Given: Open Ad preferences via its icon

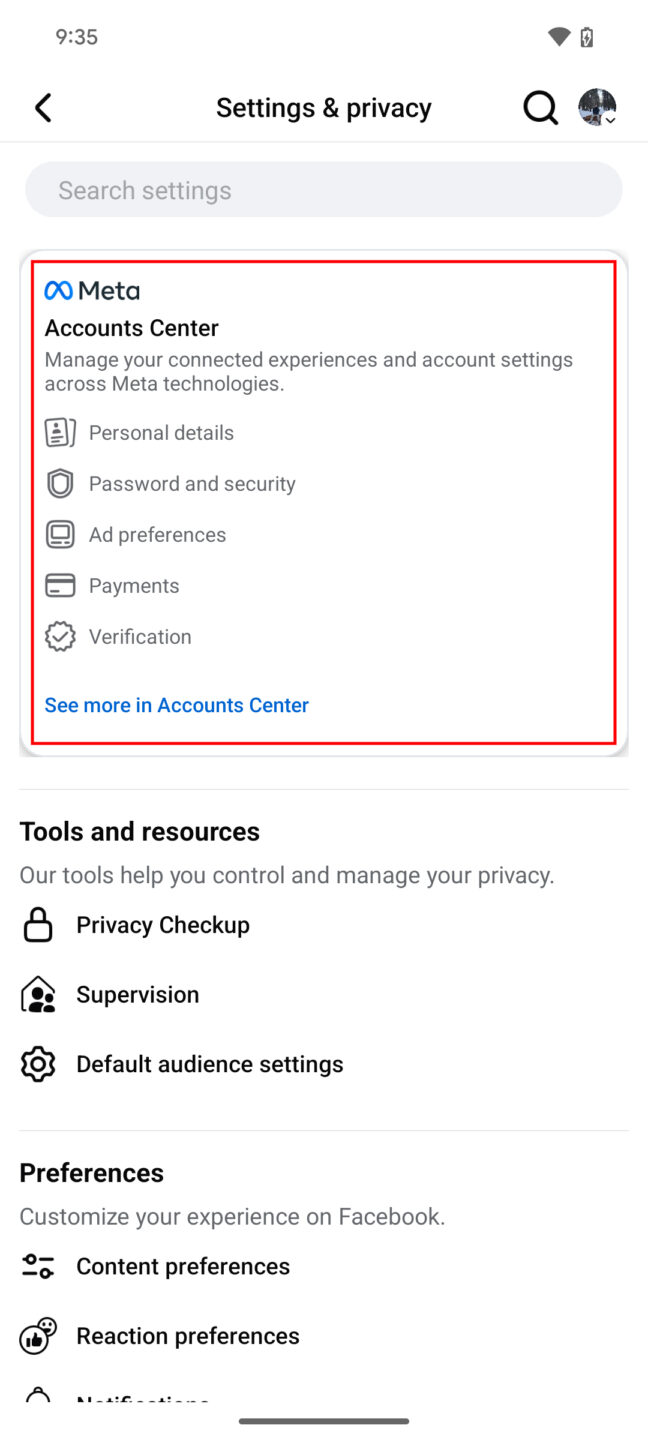Looking at the screenshot, I should coord(60,534).
